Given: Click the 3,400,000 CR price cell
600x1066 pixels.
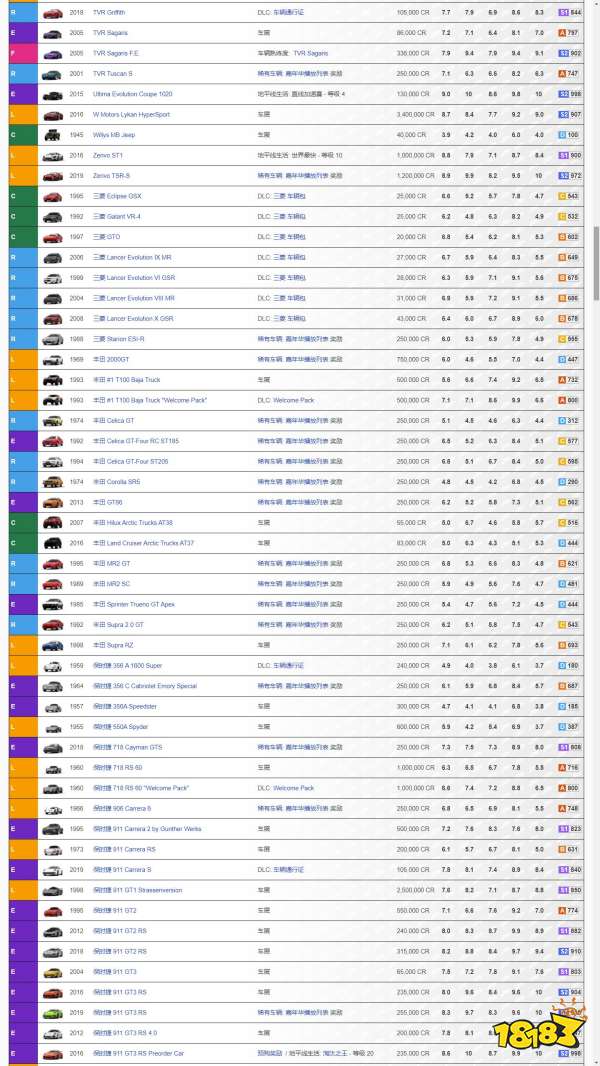Looking at the screenshot, I should 415,115.
